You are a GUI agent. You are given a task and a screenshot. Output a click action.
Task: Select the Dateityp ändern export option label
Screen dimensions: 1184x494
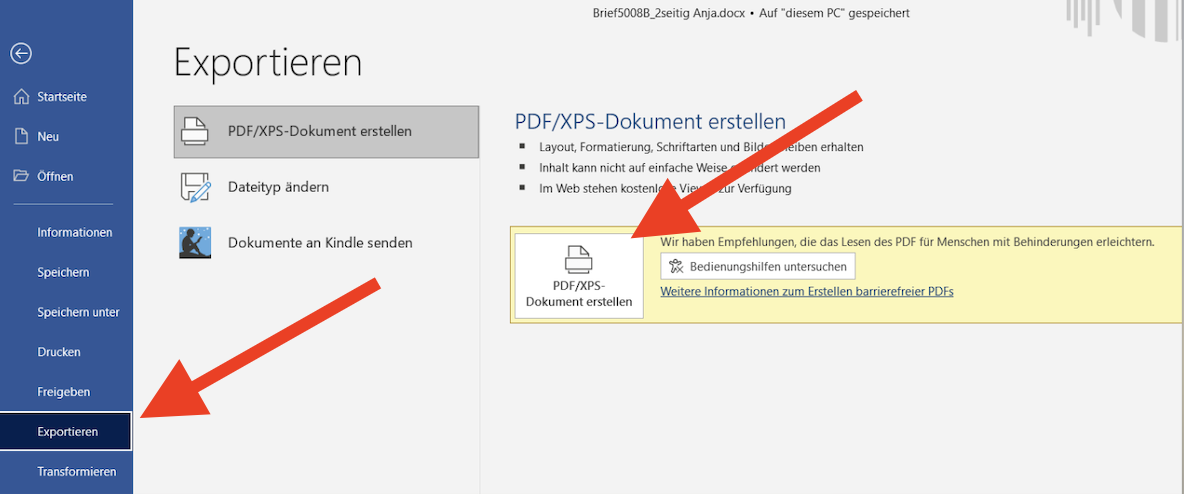pos(278,187)
